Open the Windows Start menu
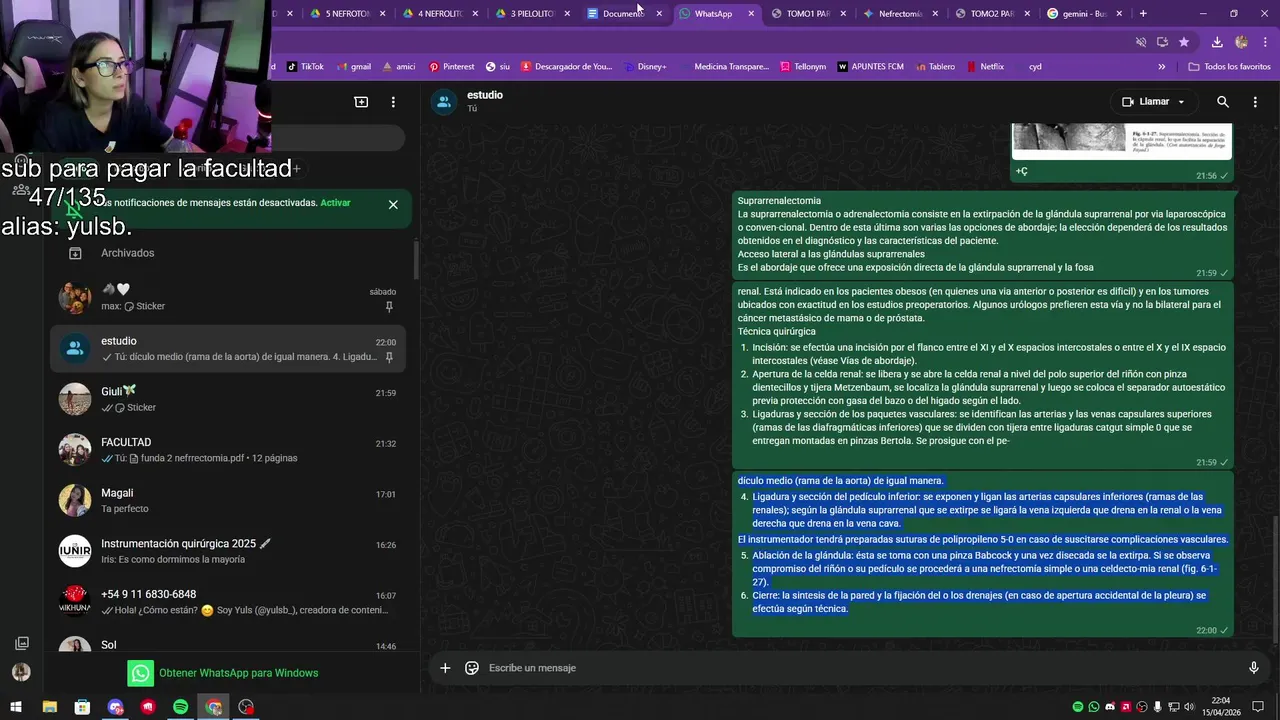The image size is (1280, 720). (16, 707)
